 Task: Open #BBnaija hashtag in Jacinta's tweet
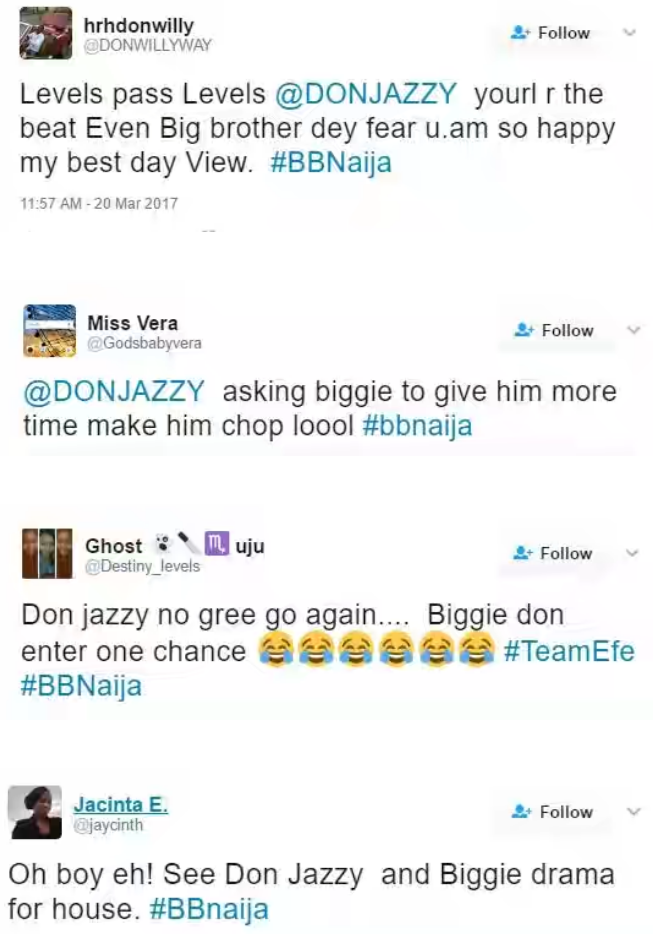tap(209, 909)
